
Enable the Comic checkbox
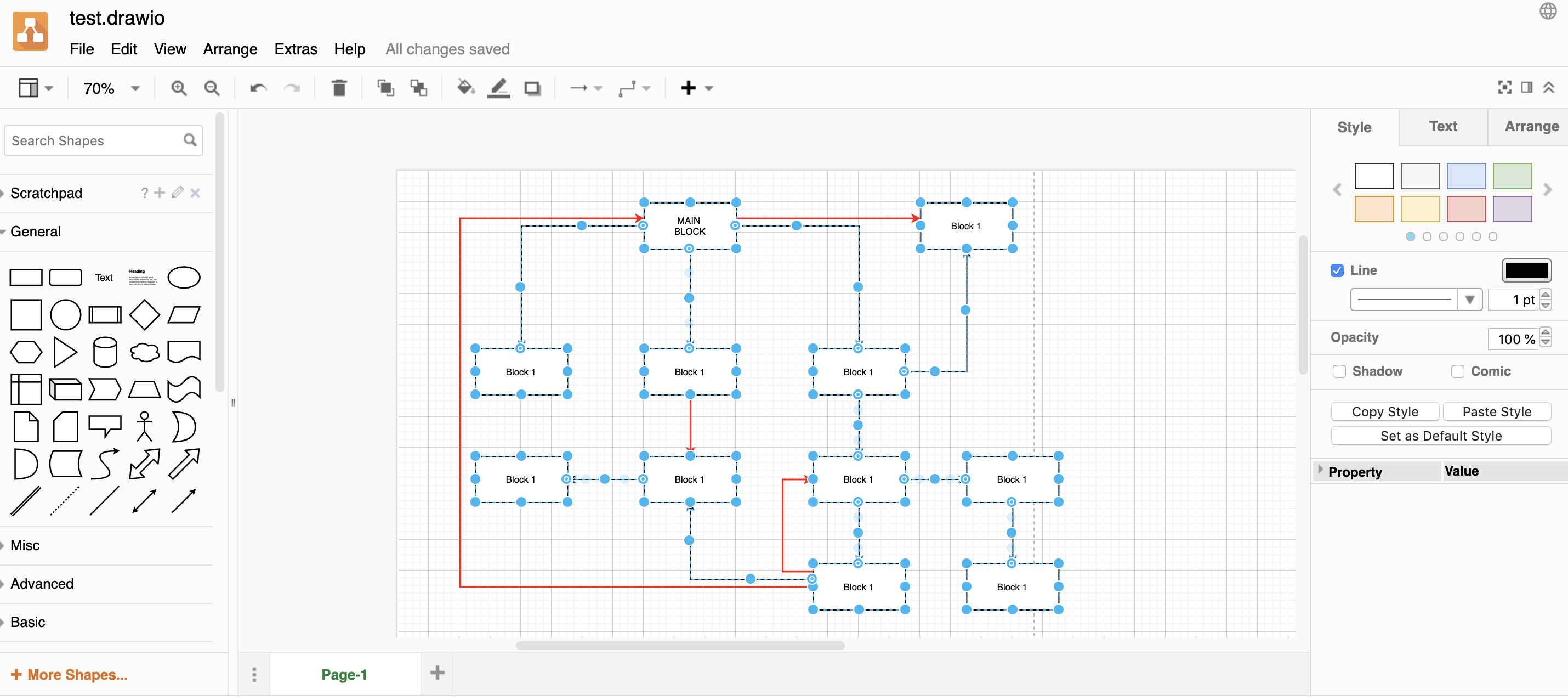click(1457, 371)
